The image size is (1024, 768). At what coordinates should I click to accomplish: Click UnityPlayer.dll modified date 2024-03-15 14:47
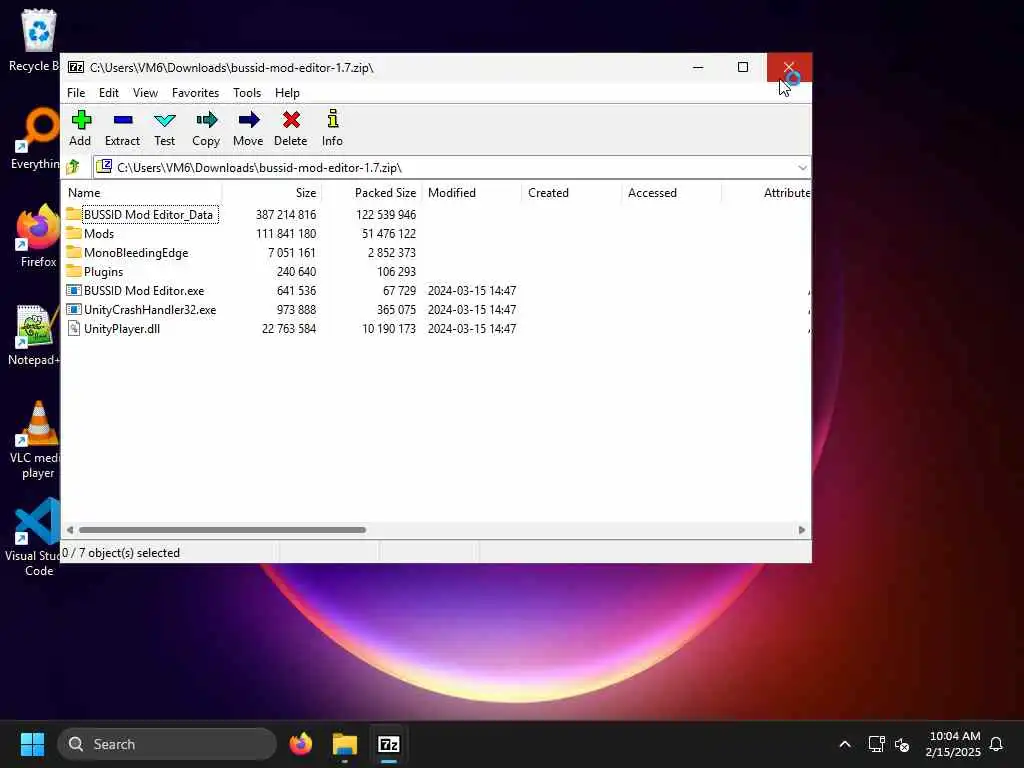(472, 329)
